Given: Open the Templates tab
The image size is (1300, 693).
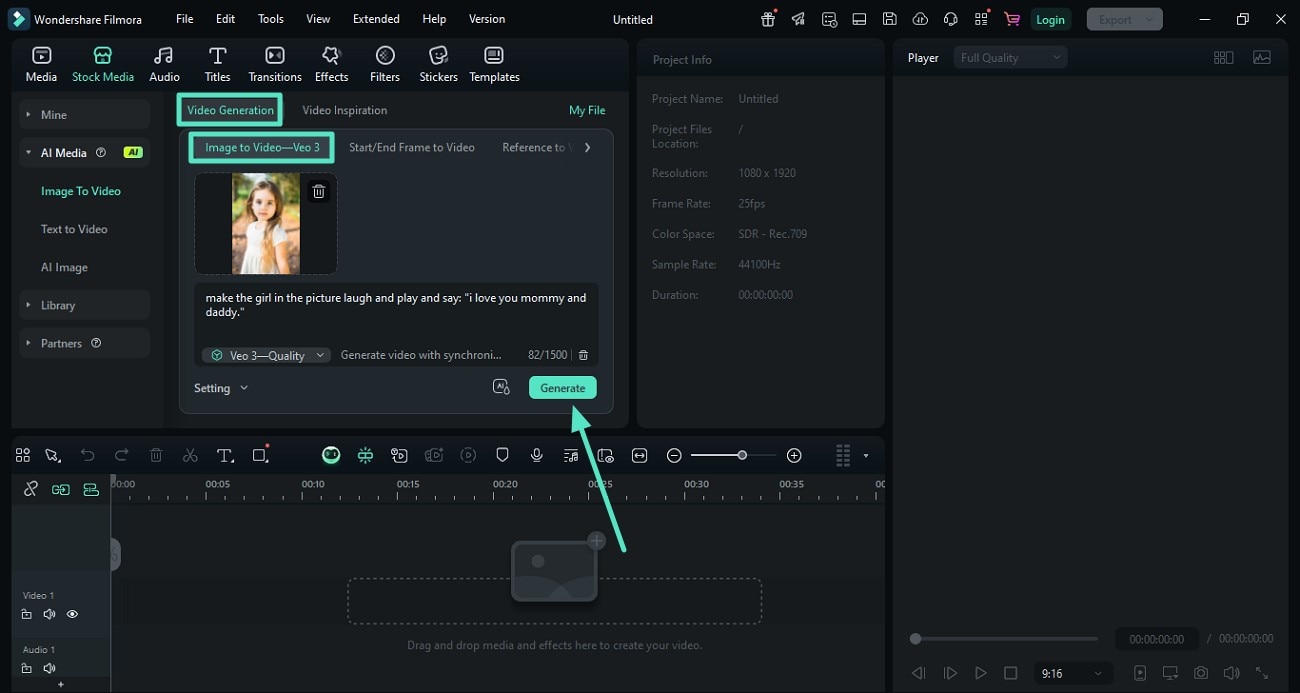Looking at the screenshot, I should (x=494, y=64).
